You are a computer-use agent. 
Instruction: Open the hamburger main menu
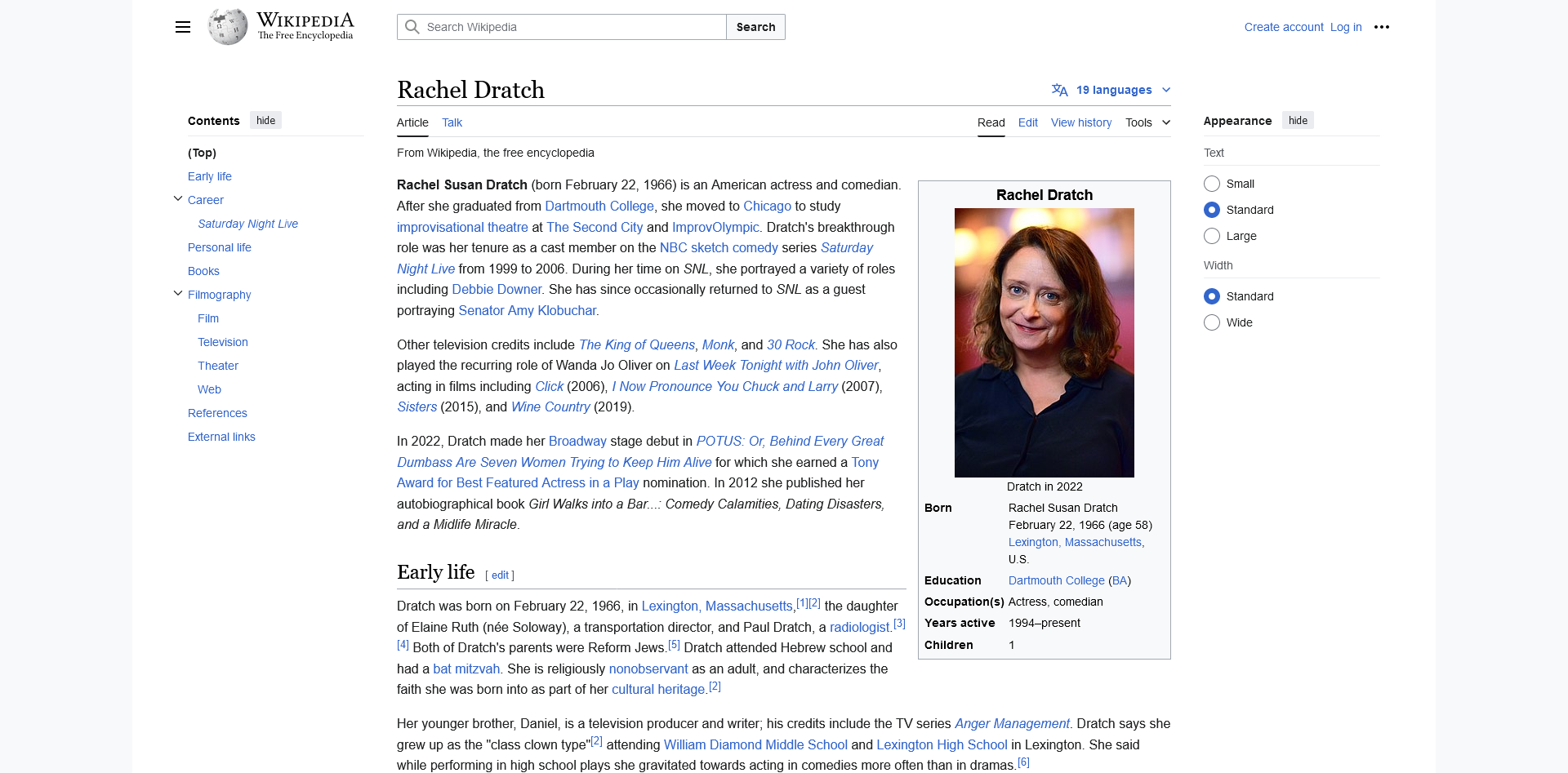point(183,27)
